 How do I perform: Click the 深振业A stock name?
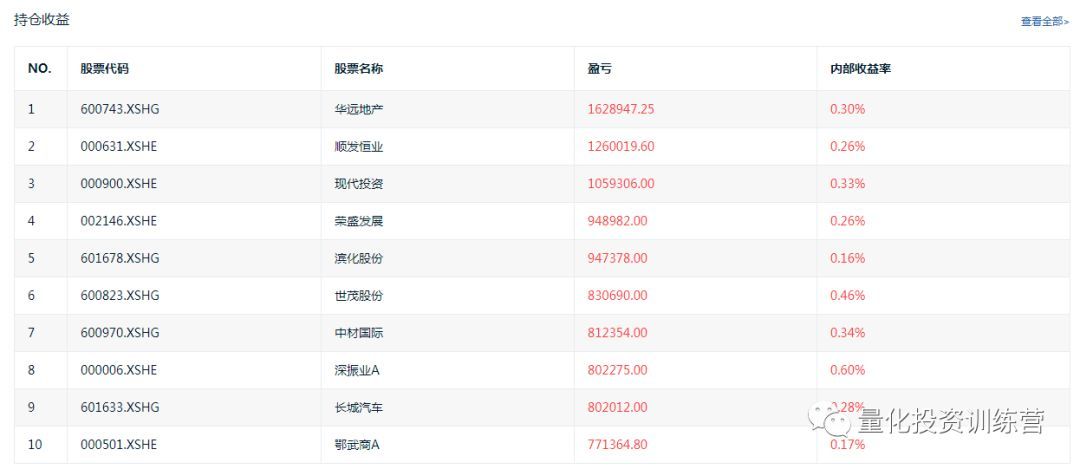point(357,370)
